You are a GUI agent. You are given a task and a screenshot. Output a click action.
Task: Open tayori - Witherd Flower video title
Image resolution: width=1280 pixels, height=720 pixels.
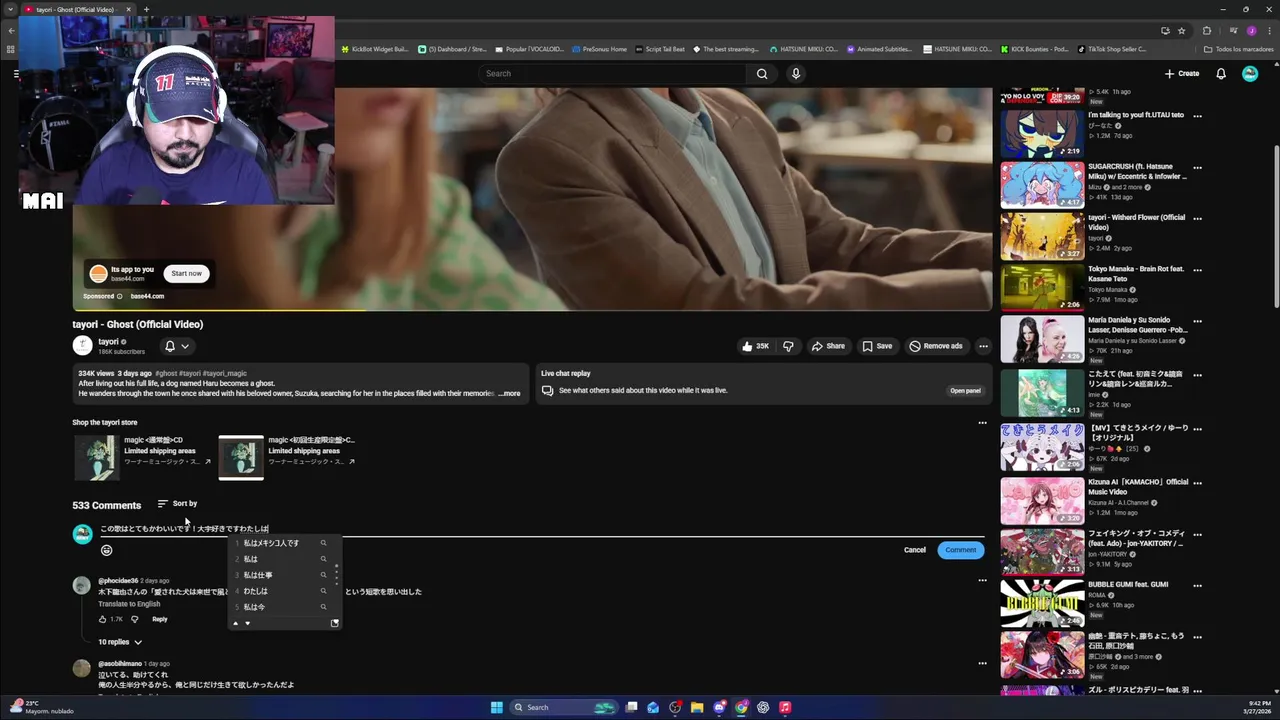(1136, 222)
